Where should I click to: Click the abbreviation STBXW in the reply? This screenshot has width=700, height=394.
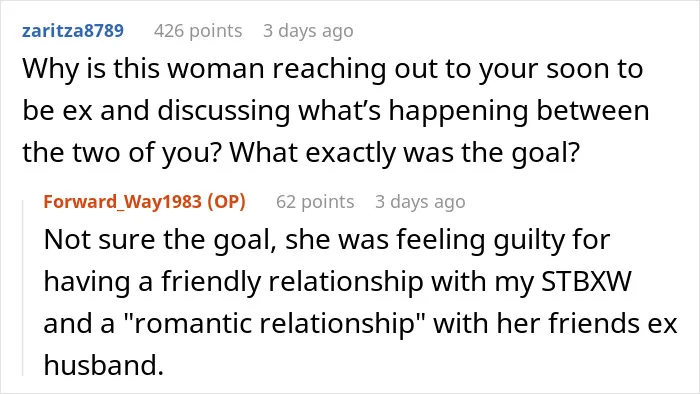(x=587, y=282)
